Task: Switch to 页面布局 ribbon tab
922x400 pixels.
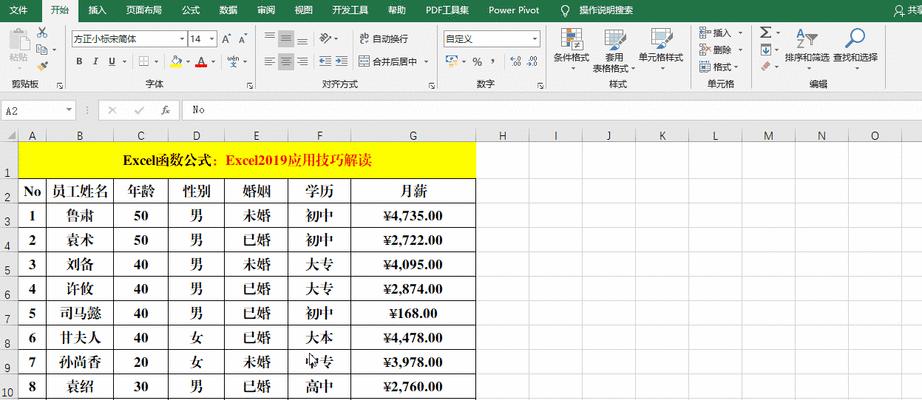Action: tap(143, 10)
